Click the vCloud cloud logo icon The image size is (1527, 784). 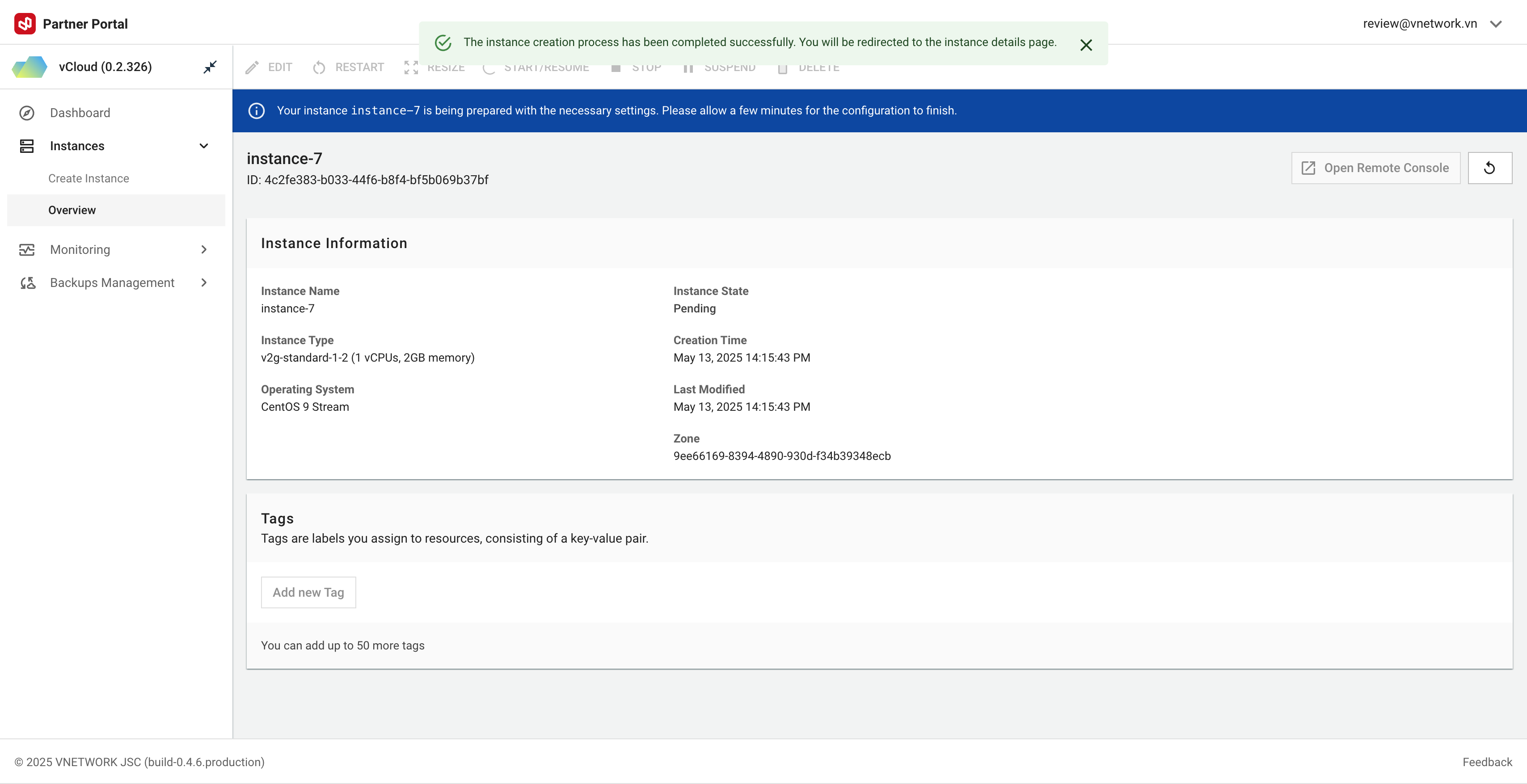pos(30,67)
